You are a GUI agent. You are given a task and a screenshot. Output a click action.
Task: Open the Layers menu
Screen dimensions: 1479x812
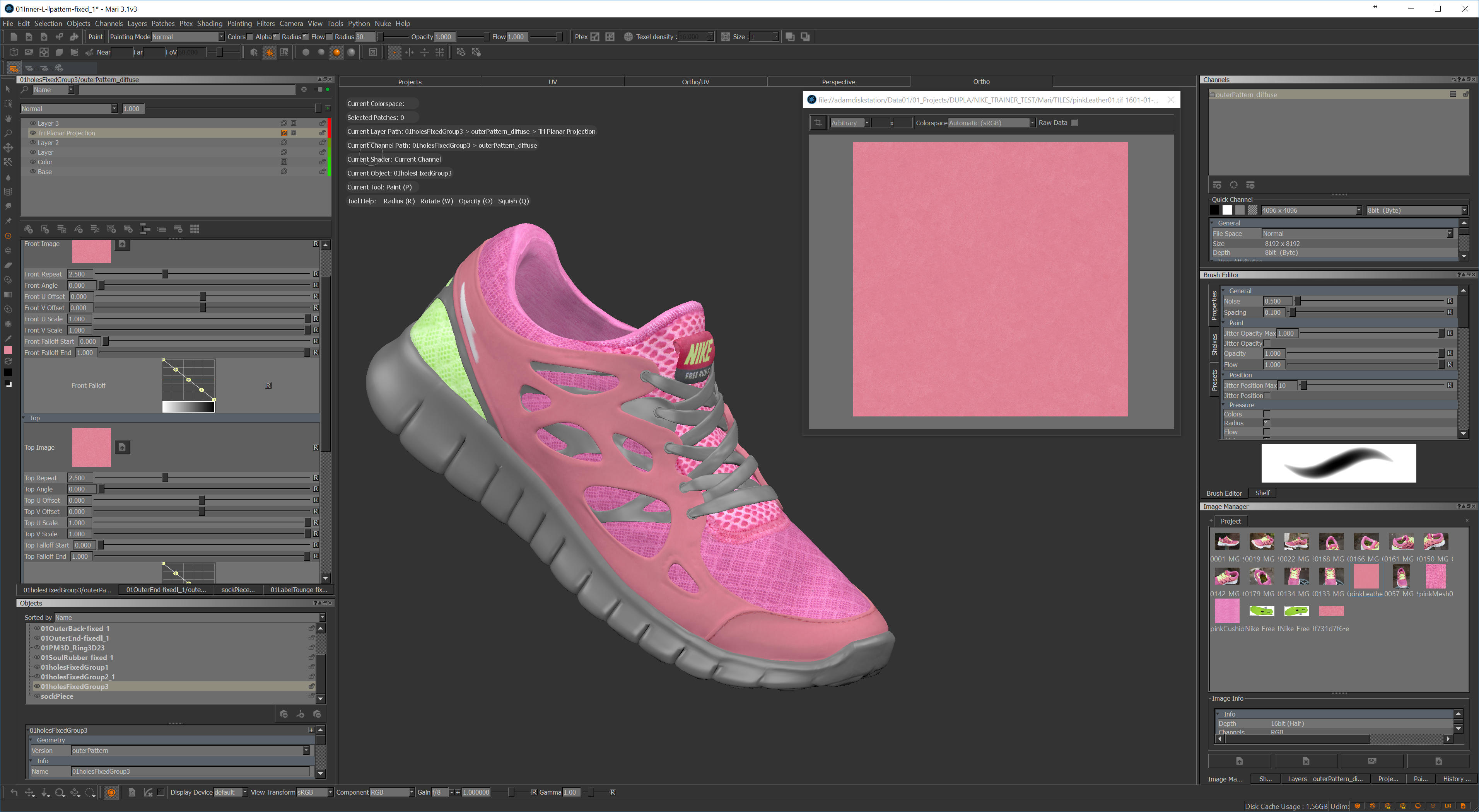click(x=137, y=24)
